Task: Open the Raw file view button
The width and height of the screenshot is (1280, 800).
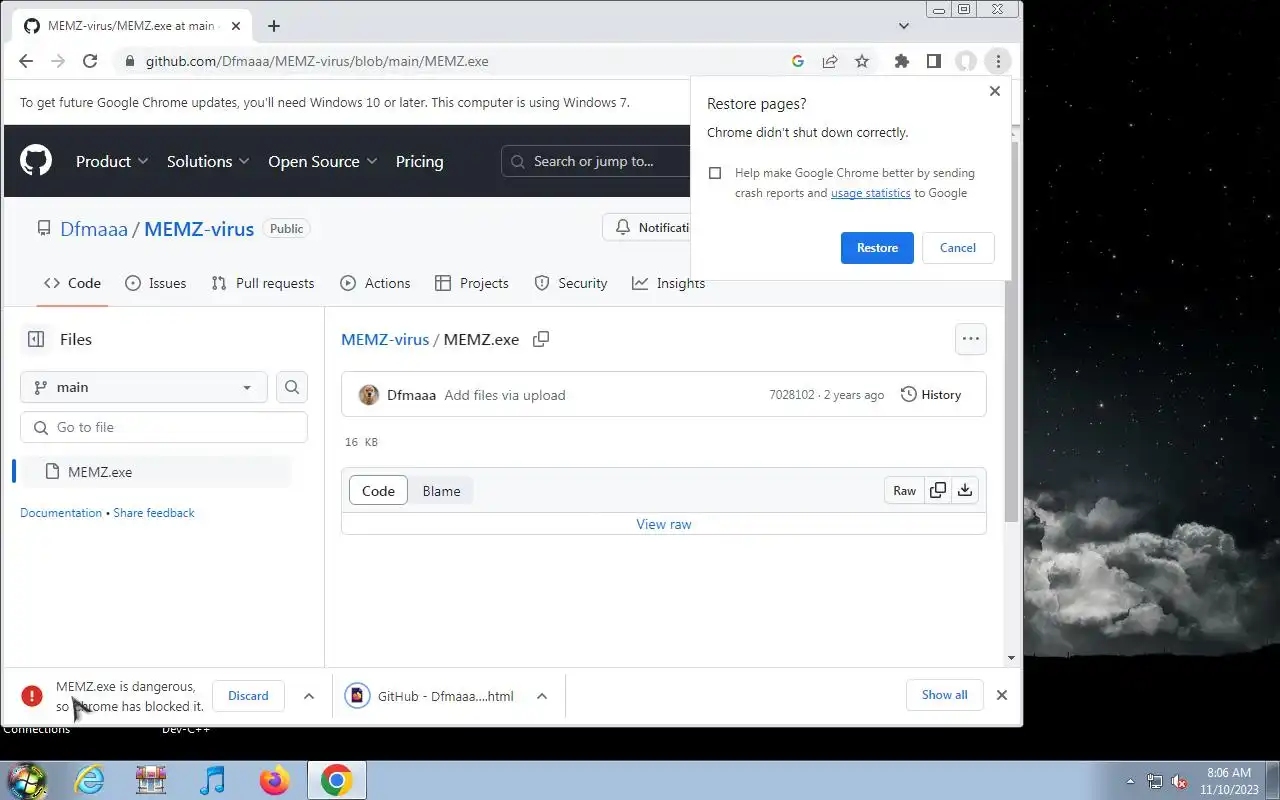Action: pyautogui.click(x=904, y=490)
